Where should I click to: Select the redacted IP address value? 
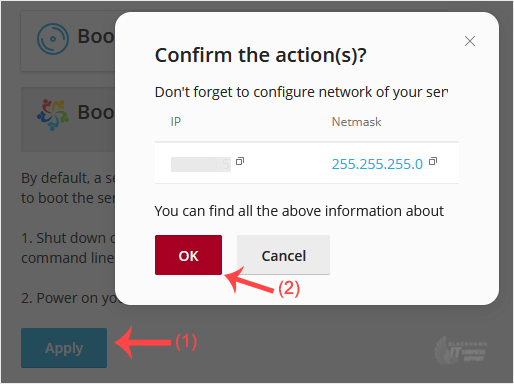click(x=201, y=164)
